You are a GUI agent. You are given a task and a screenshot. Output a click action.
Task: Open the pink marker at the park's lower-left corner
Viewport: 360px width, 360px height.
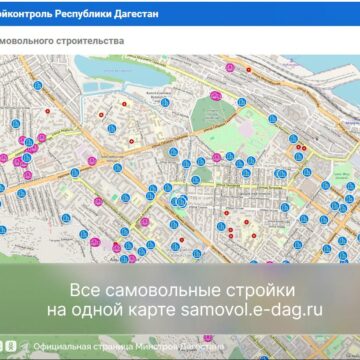(217, 158)
